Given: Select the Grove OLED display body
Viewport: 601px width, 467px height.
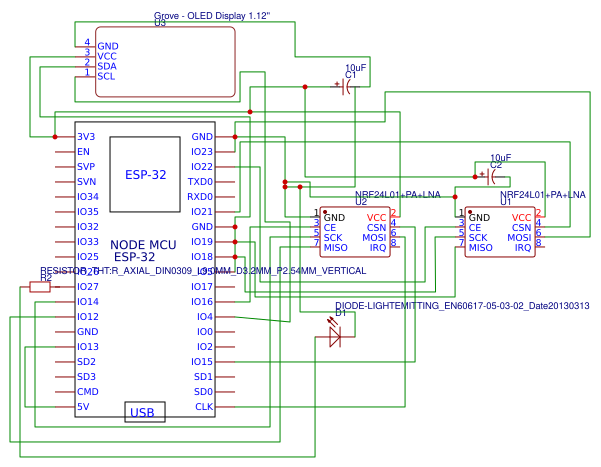Looking at the screenshot, I should tap(165, 62).
